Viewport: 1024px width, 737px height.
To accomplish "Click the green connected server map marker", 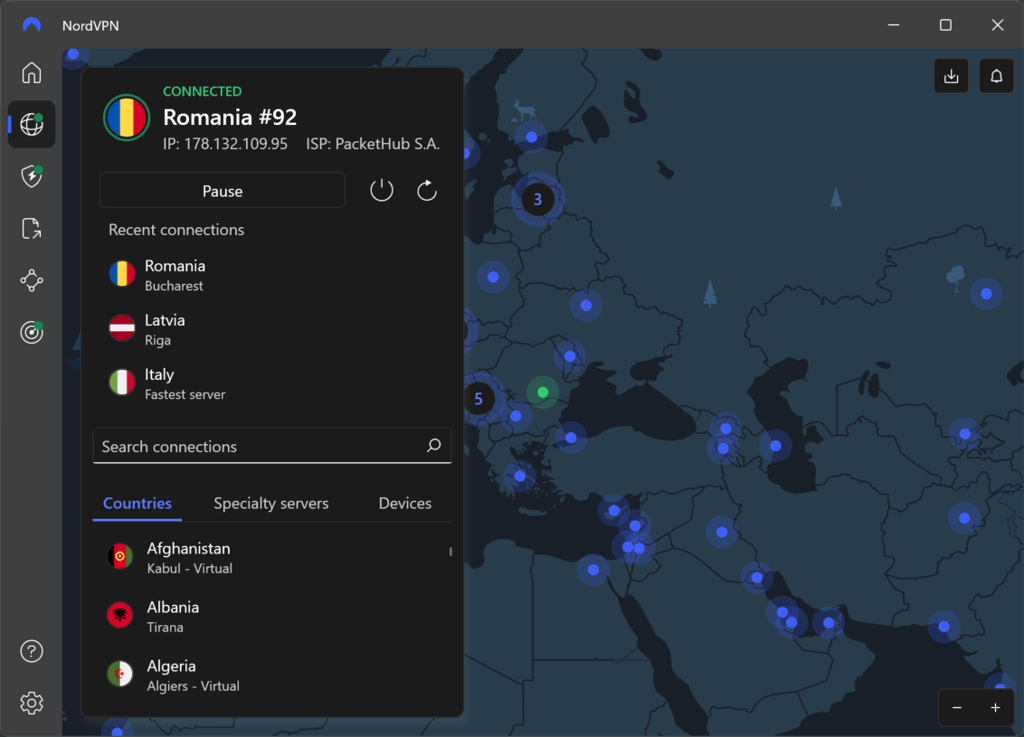I will (542, 392).
